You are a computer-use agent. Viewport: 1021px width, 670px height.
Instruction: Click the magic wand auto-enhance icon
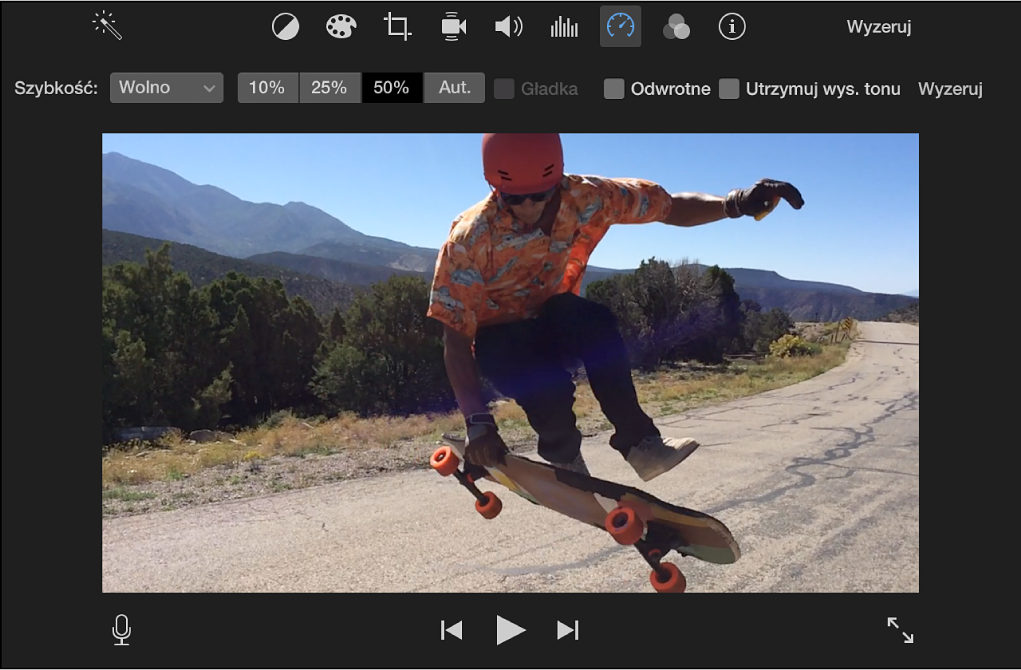point(107,26)
